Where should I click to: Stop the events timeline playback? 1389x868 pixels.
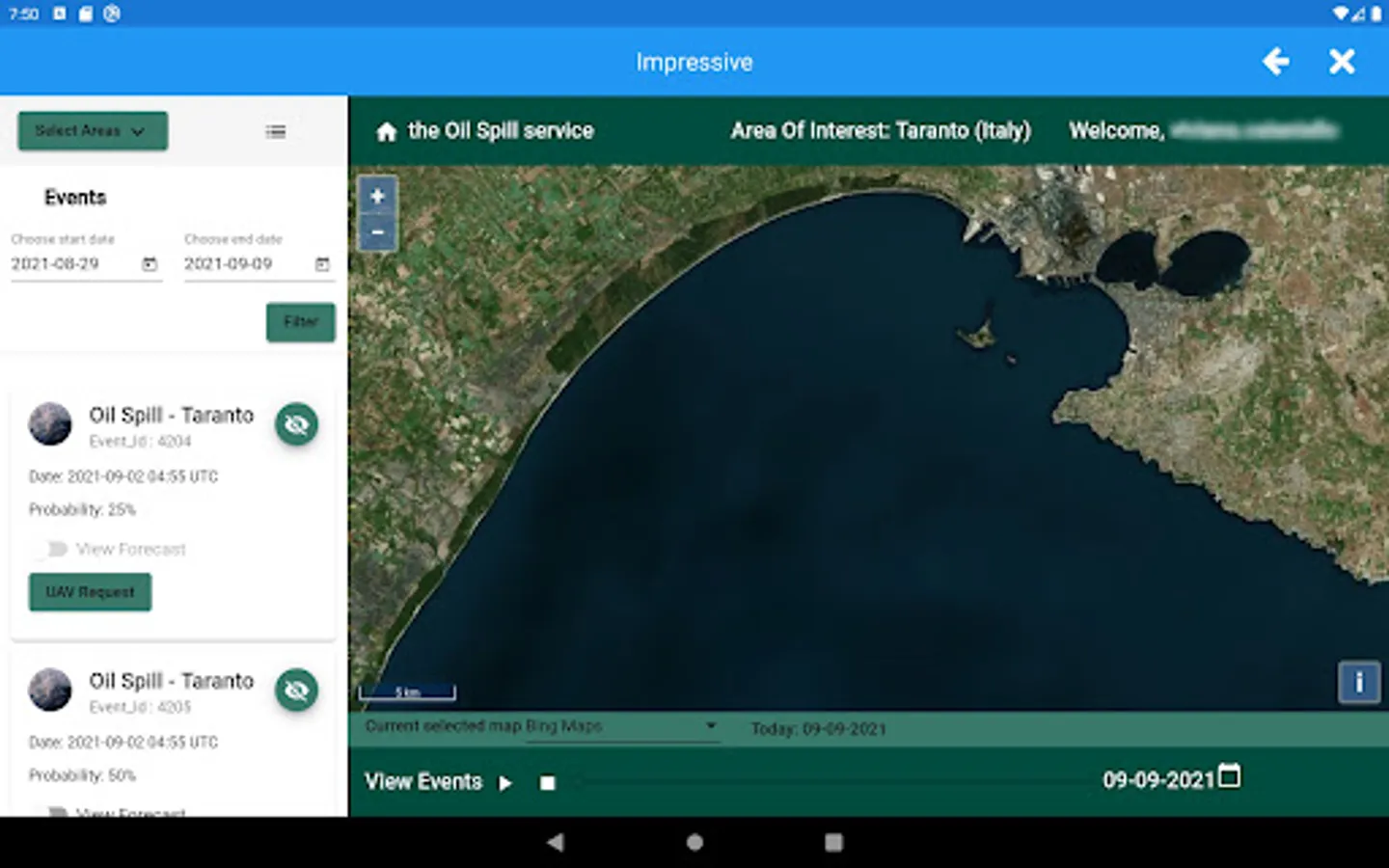pyautogui.click(x=548, y=783)
